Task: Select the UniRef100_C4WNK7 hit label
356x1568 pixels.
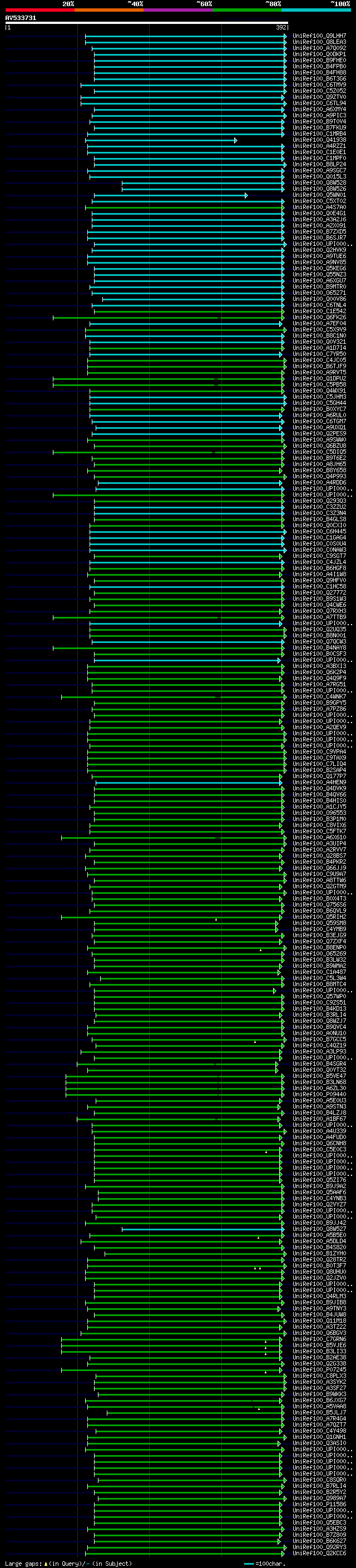Action: pyautogui.click(x=319, y=697)
